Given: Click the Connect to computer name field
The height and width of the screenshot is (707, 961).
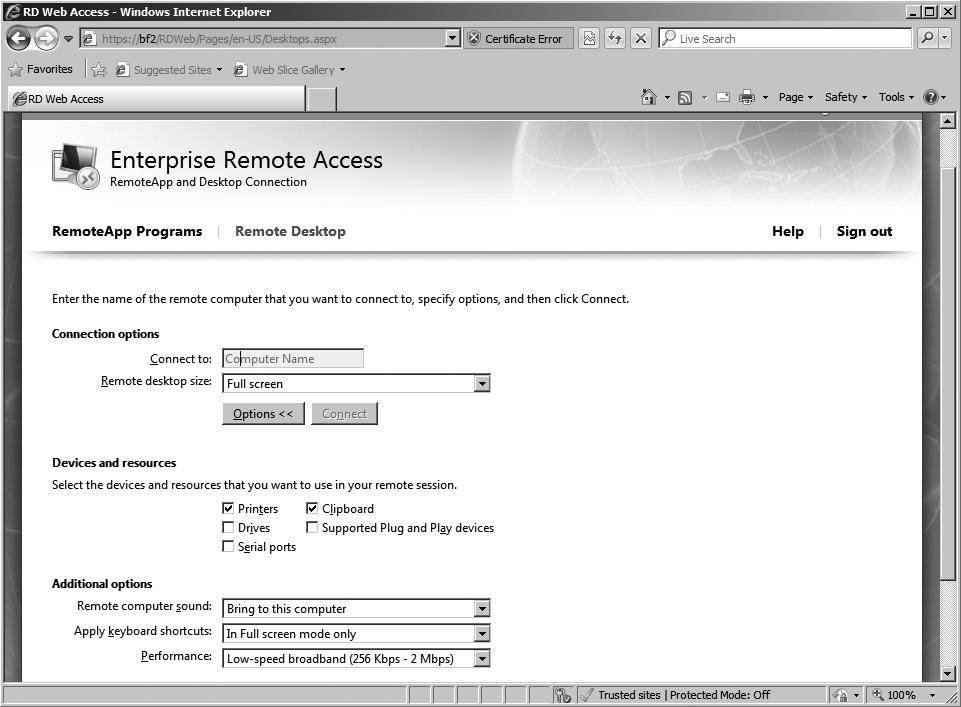Looking at the screenshot, I should click(293, 358).
